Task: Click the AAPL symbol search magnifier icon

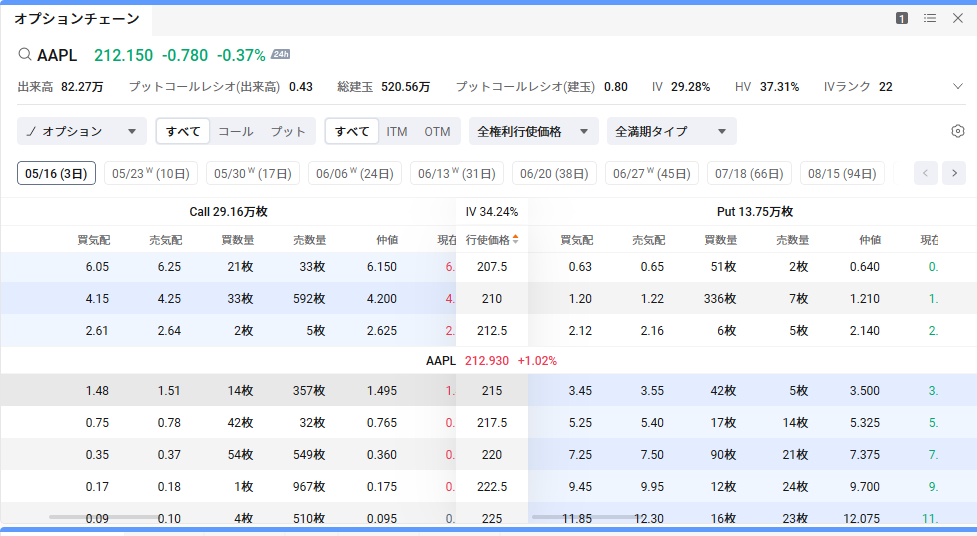Action: tap(24, 55)
